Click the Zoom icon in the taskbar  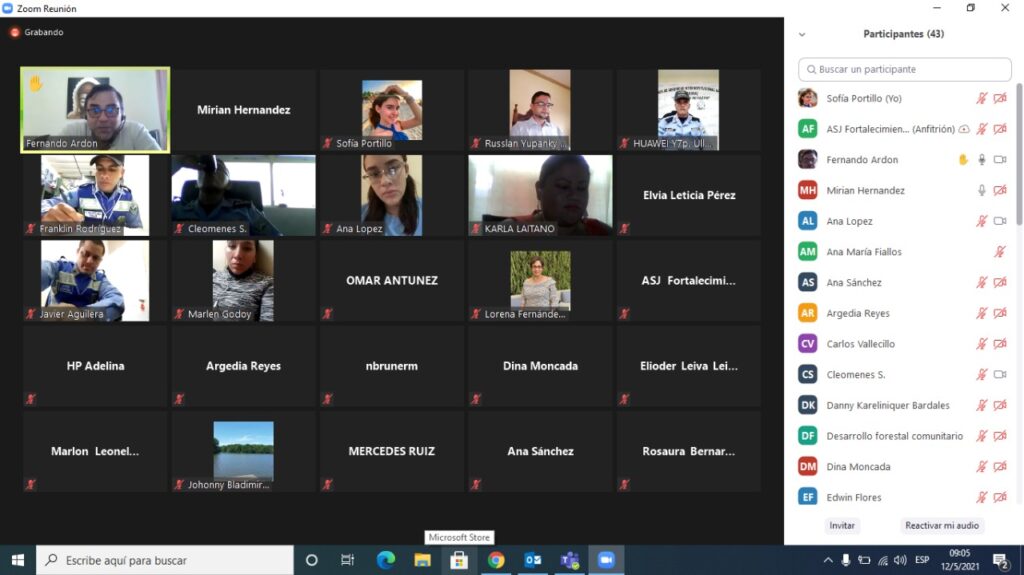click(x=605, y=560)
